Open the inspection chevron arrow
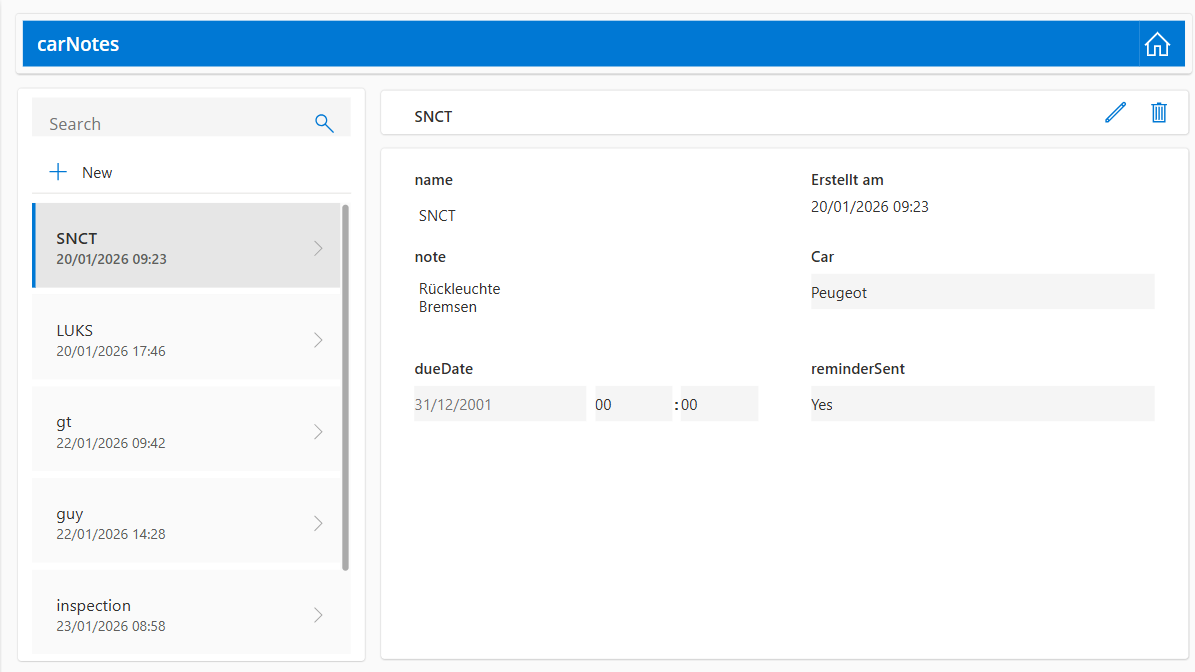This screenshot has width=1195, height=672. 319,615
